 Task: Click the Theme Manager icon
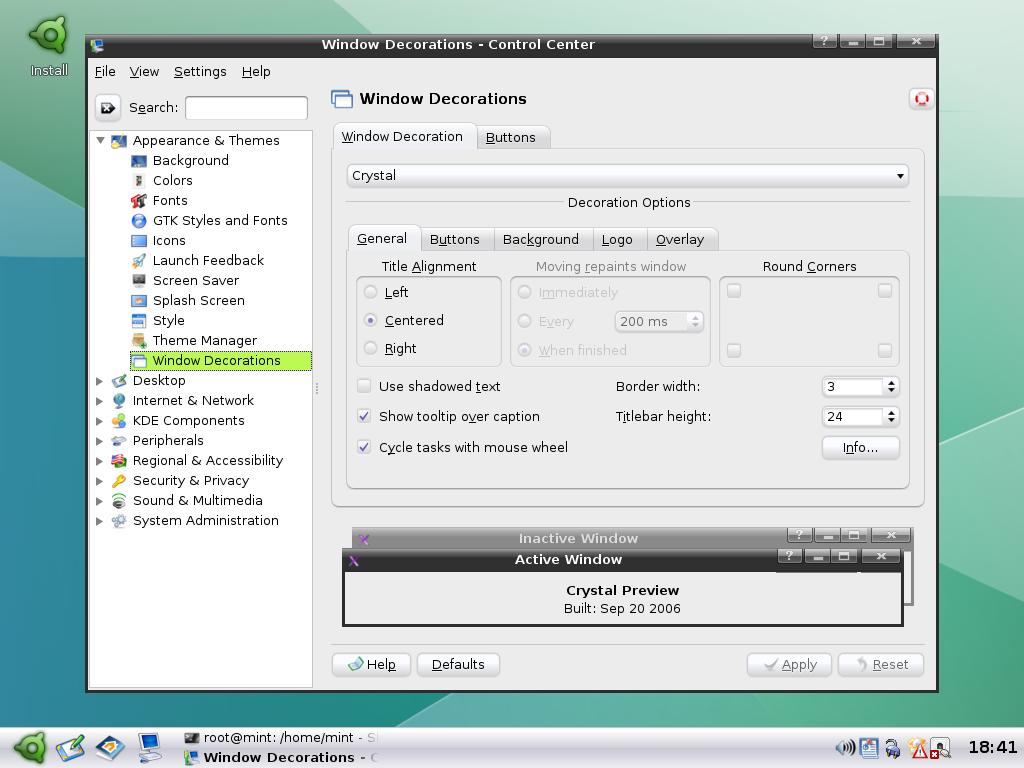click(138, 341)
